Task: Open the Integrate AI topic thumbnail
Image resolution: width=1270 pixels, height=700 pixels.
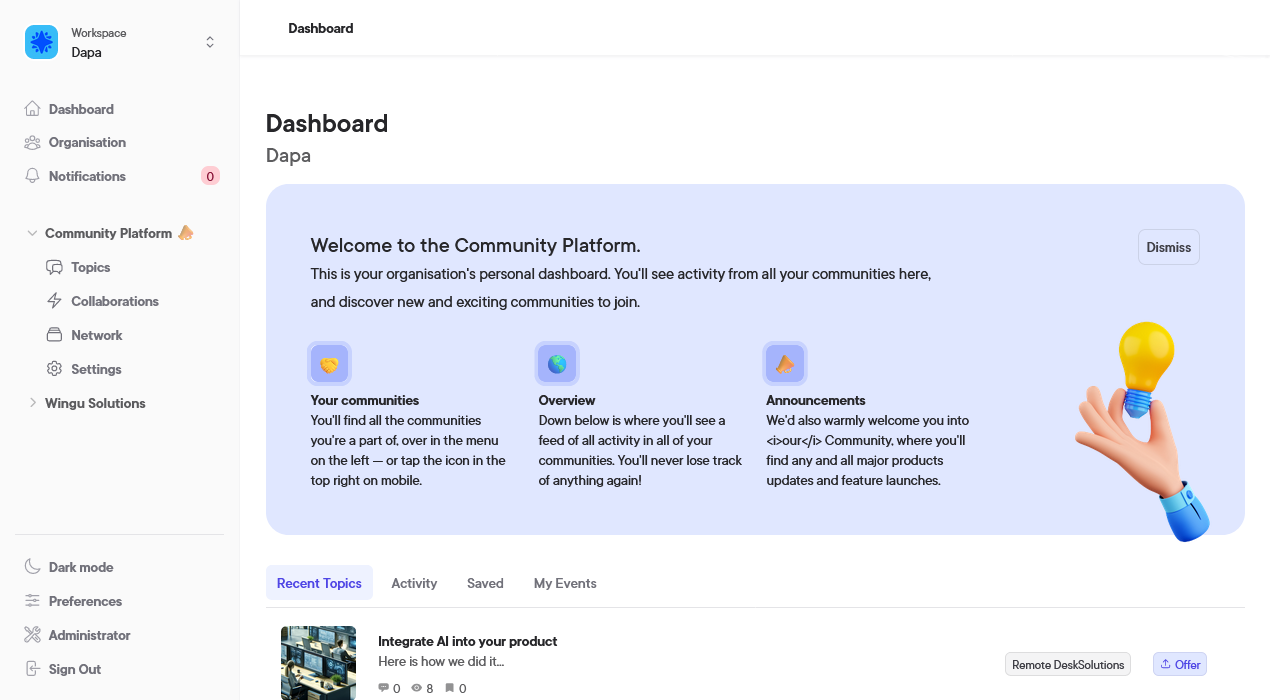Action: [x=318, y=662]
